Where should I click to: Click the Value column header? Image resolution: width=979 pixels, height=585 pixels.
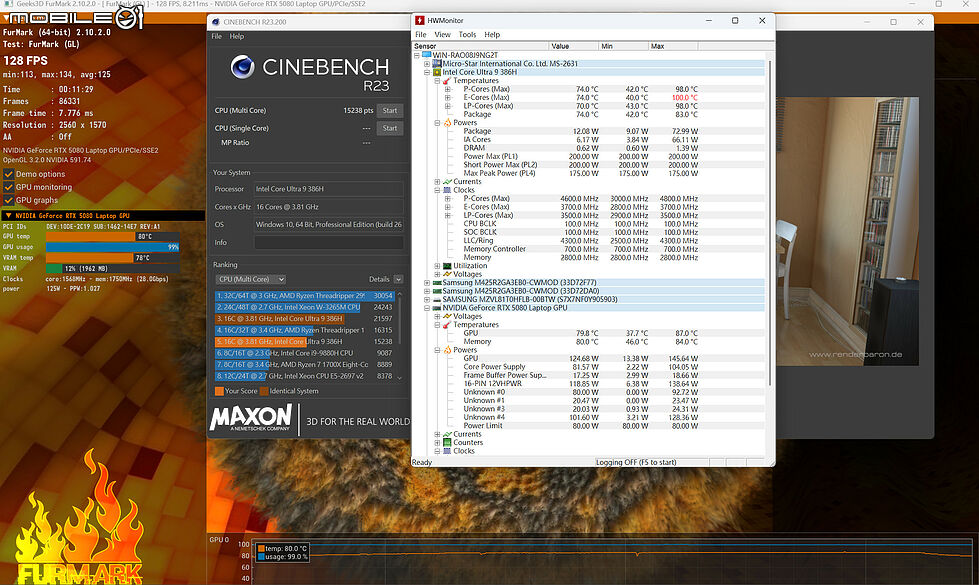click(x=573, y=46)
